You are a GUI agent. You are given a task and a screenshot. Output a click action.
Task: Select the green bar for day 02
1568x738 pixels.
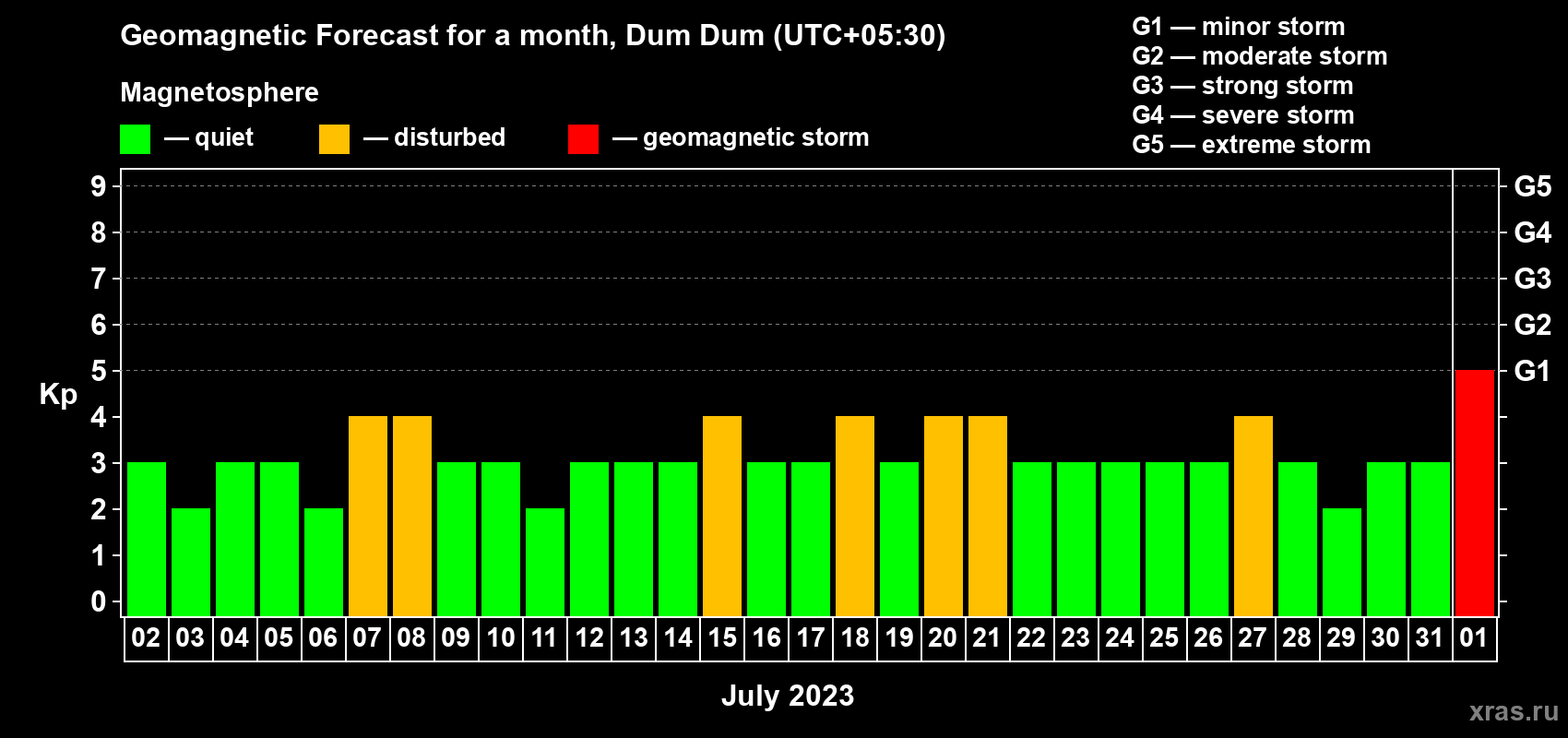pos(147,539)
